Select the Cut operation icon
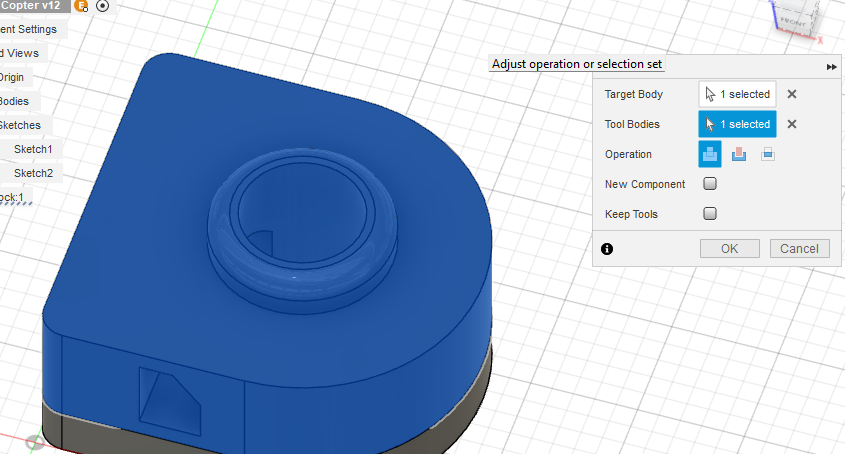The image size is (845, 454). [739, 155]
